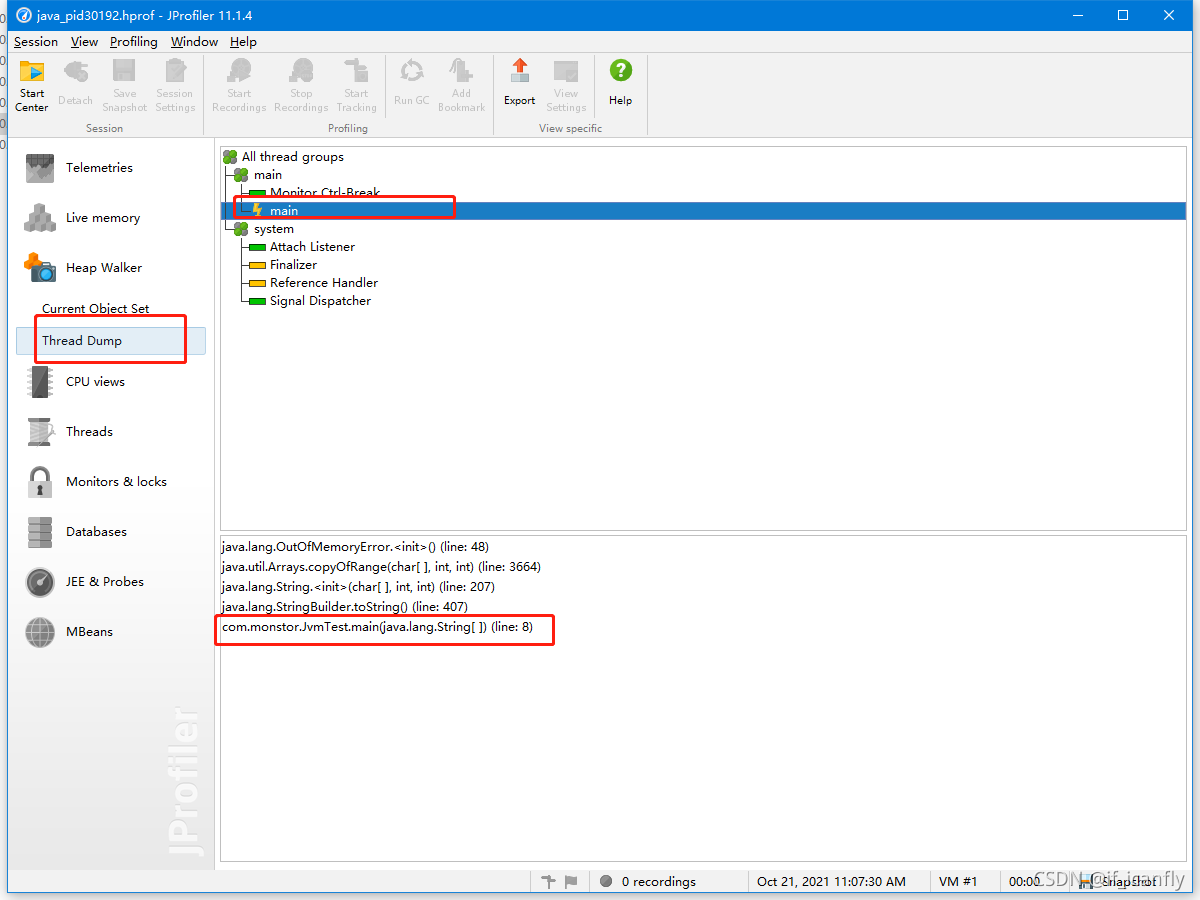Click the com.monstor.JvmTest.main stack frame
The image size is (1200, 900).
377,627
